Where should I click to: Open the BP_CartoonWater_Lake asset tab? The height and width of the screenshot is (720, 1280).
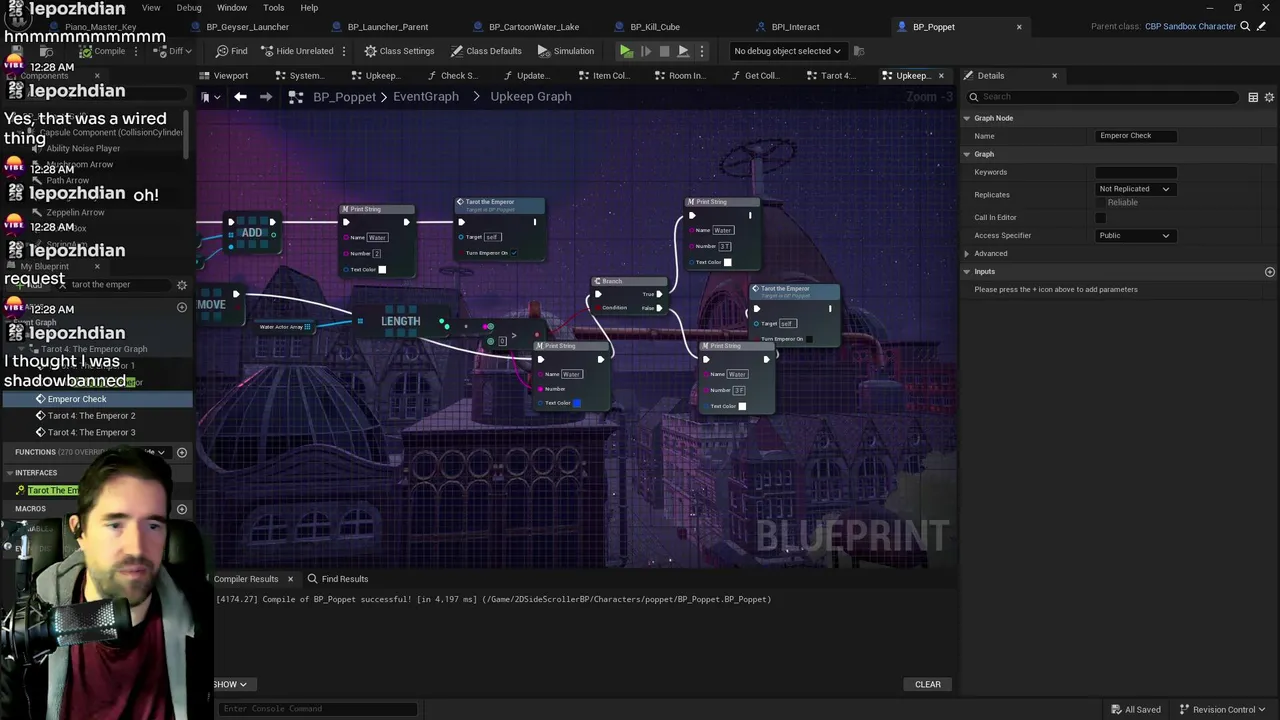tap(525, 27)
